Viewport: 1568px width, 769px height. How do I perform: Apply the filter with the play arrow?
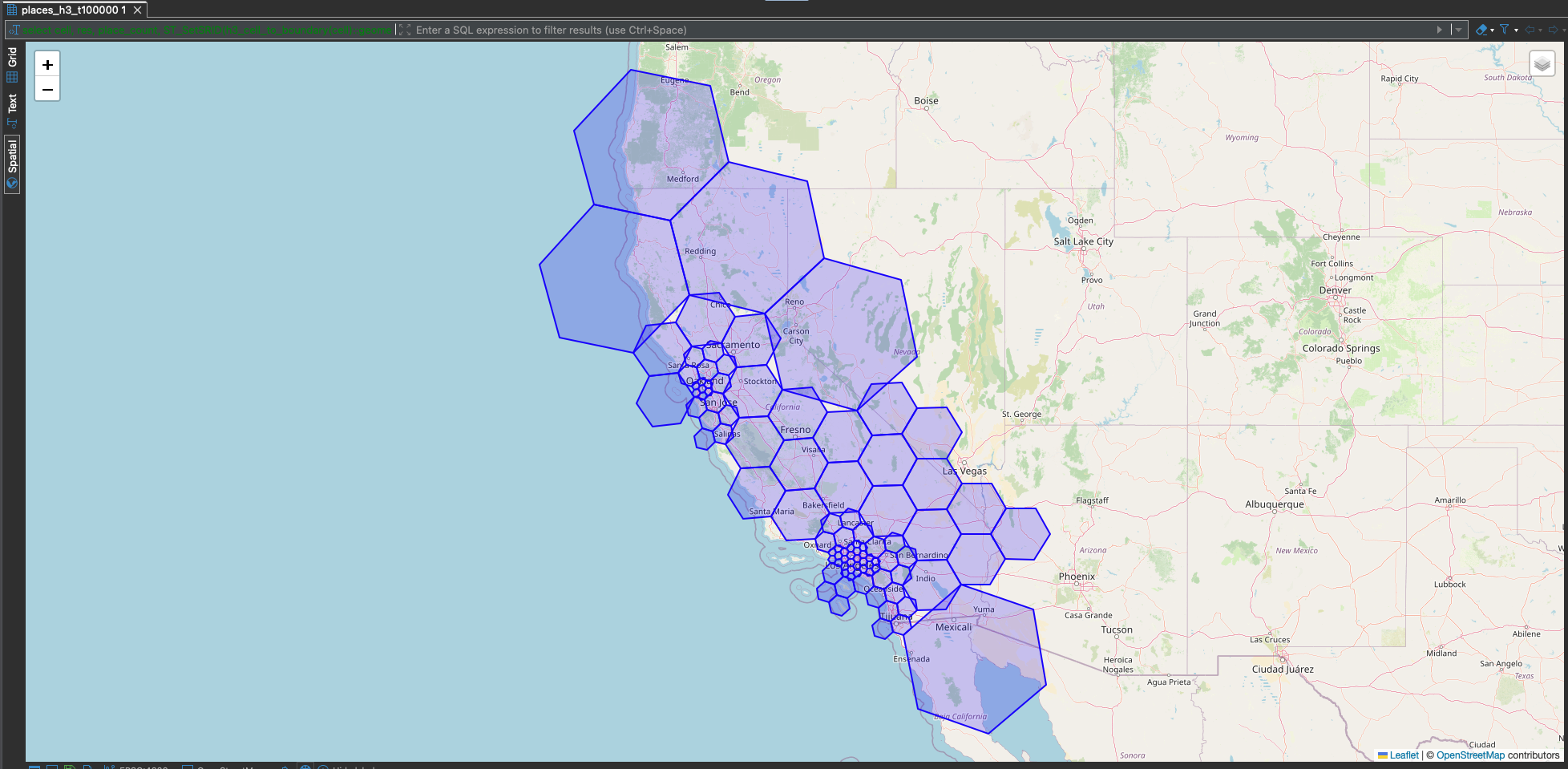coord(1439,30)
